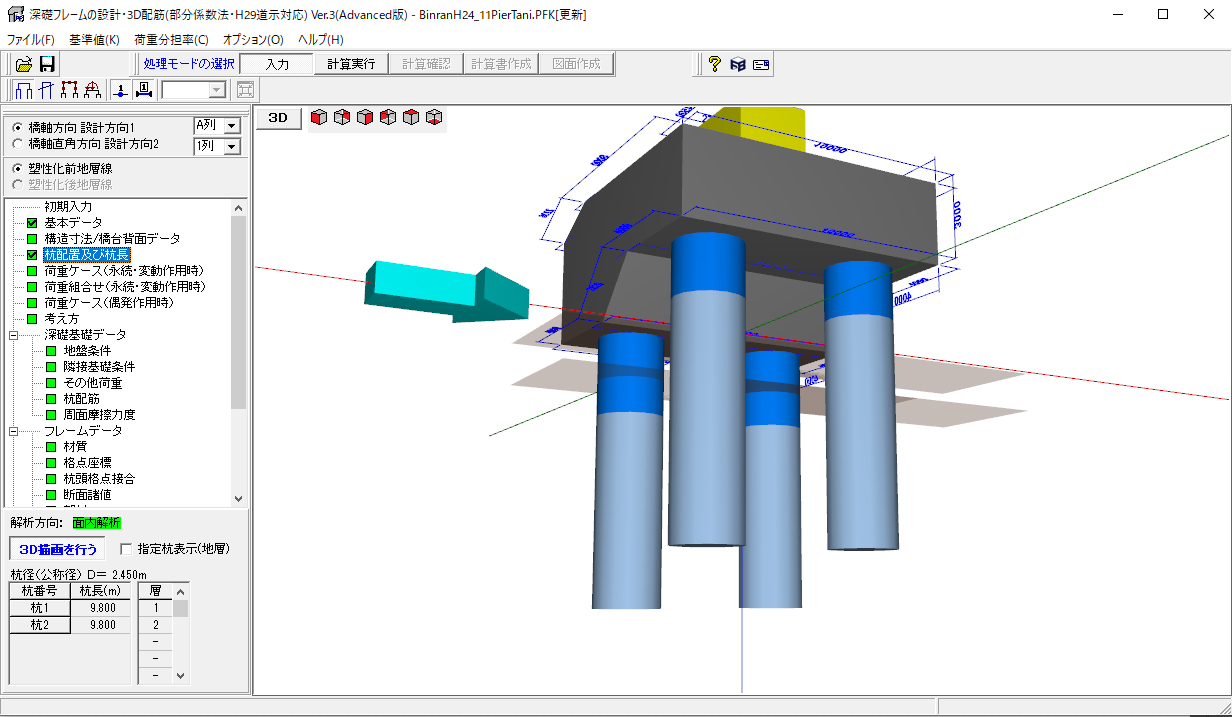
Task: Select 橋軸直角方向 設計方向2 radio button
Action: click(x=16, y=144)
